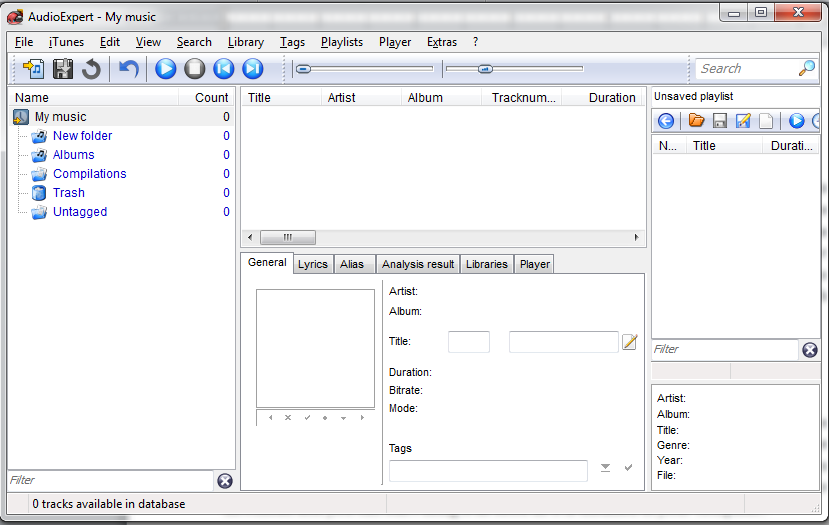Click the blue back arrow in playlist panel
This screenshot has width=829, height=525.
667,121
